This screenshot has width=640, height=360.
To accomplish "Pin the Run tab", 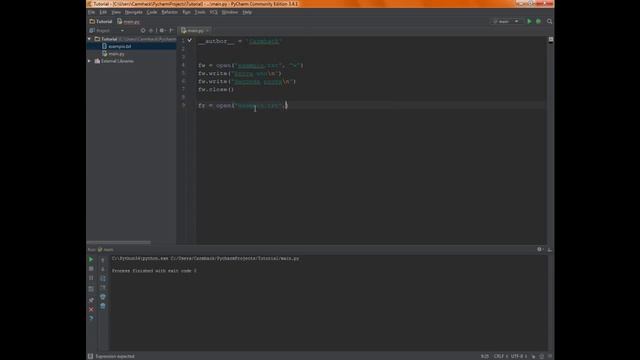I will 91,300.
